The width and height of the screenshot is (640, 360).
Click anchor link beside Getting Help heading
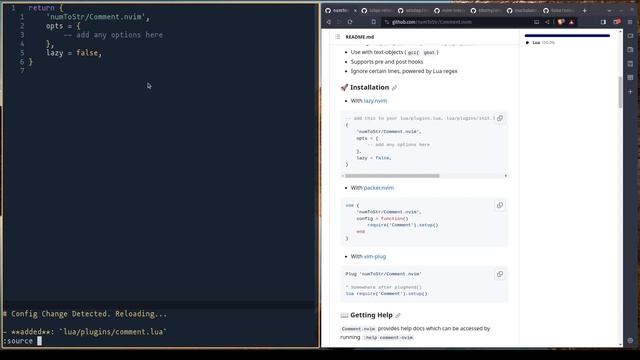click(x=398, y=316)
